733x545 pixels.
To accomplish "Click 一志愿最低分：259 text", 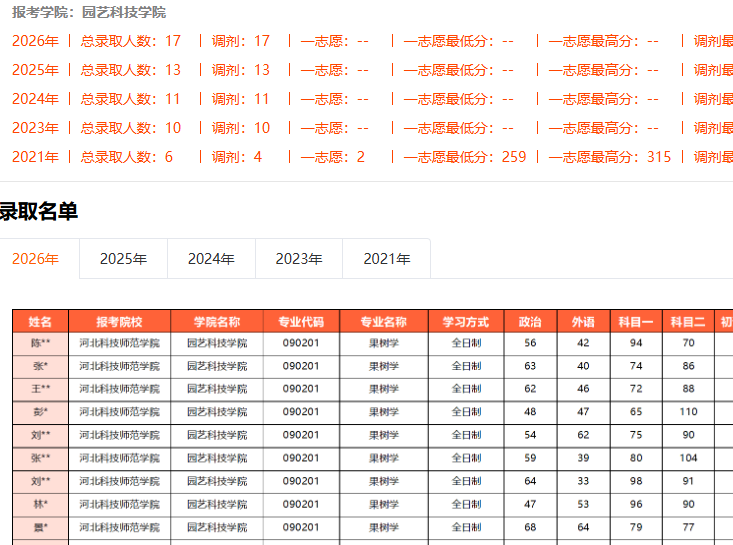I will tap(465, 157).
